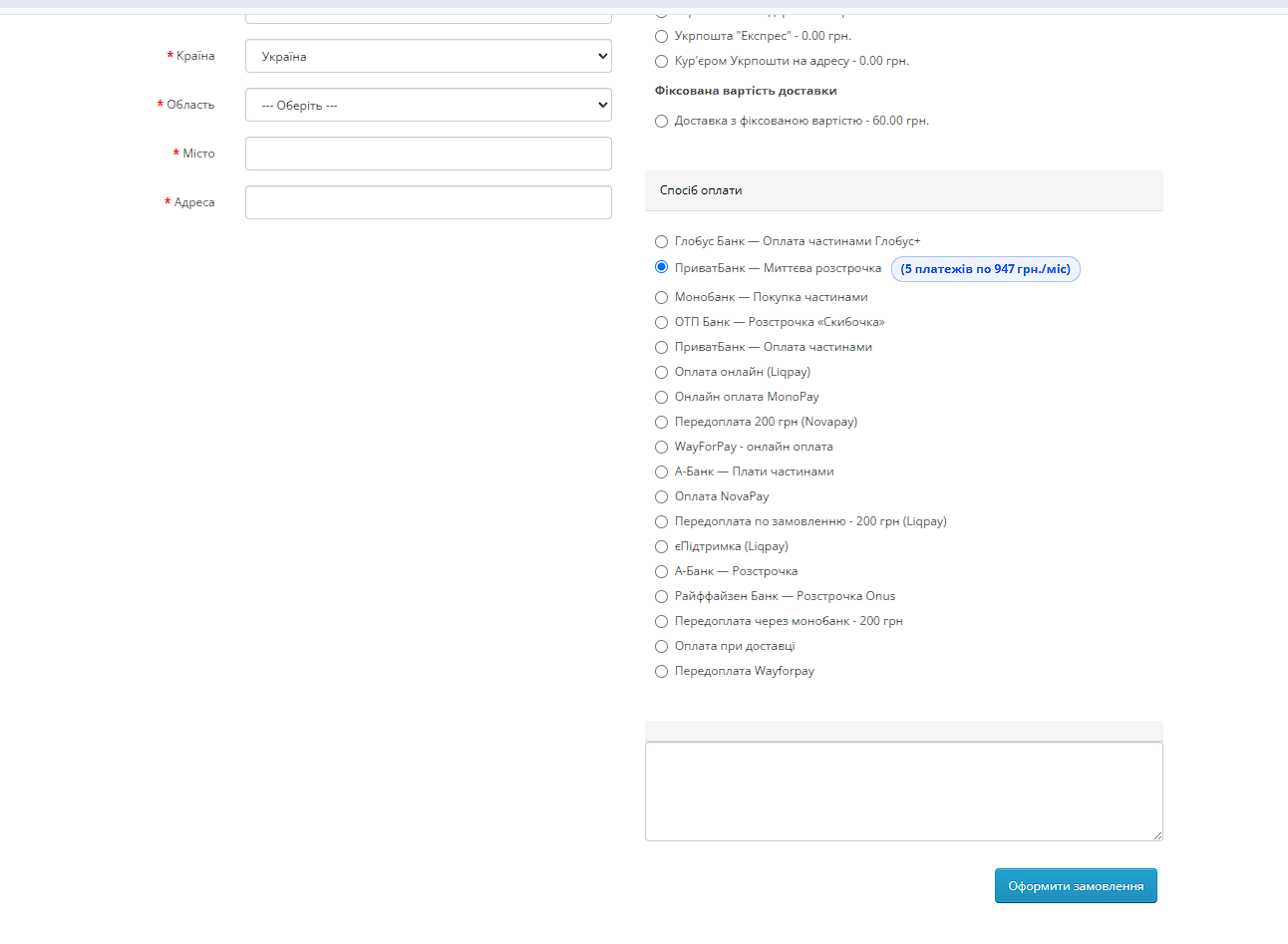Viewport: 1288px width, 944px height.
Task: Choose Оплата при доставці
Action: pos(661,646)
